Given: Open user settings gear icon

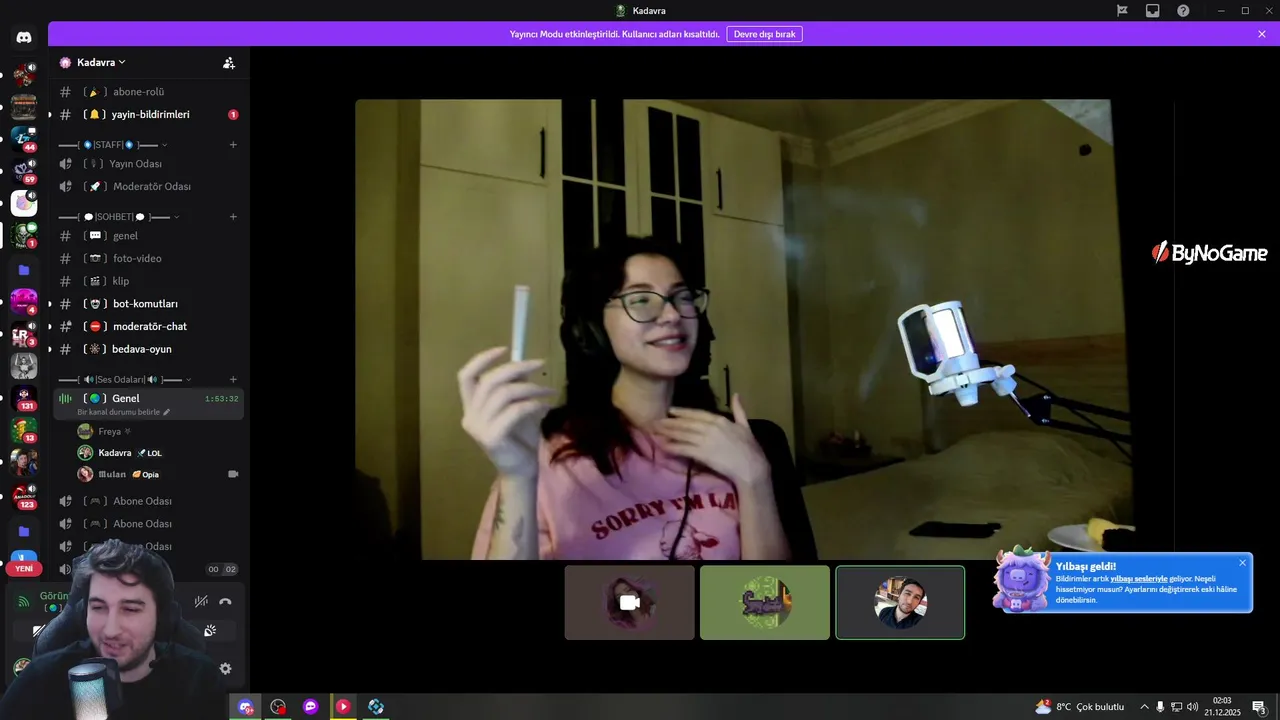Looking at the screenshot, I should pyautogui.click(x=225, y=669).
